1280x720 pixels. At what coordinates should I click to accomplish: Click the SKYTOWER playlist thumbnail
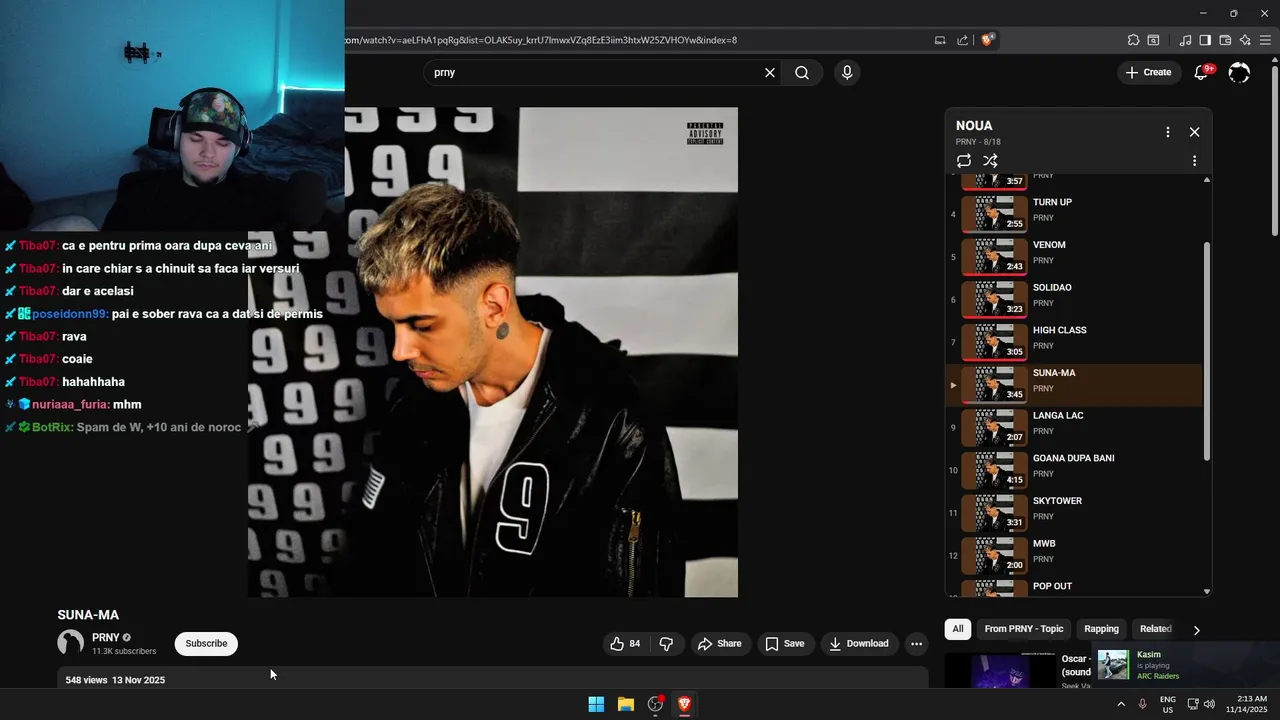[994, 512]
